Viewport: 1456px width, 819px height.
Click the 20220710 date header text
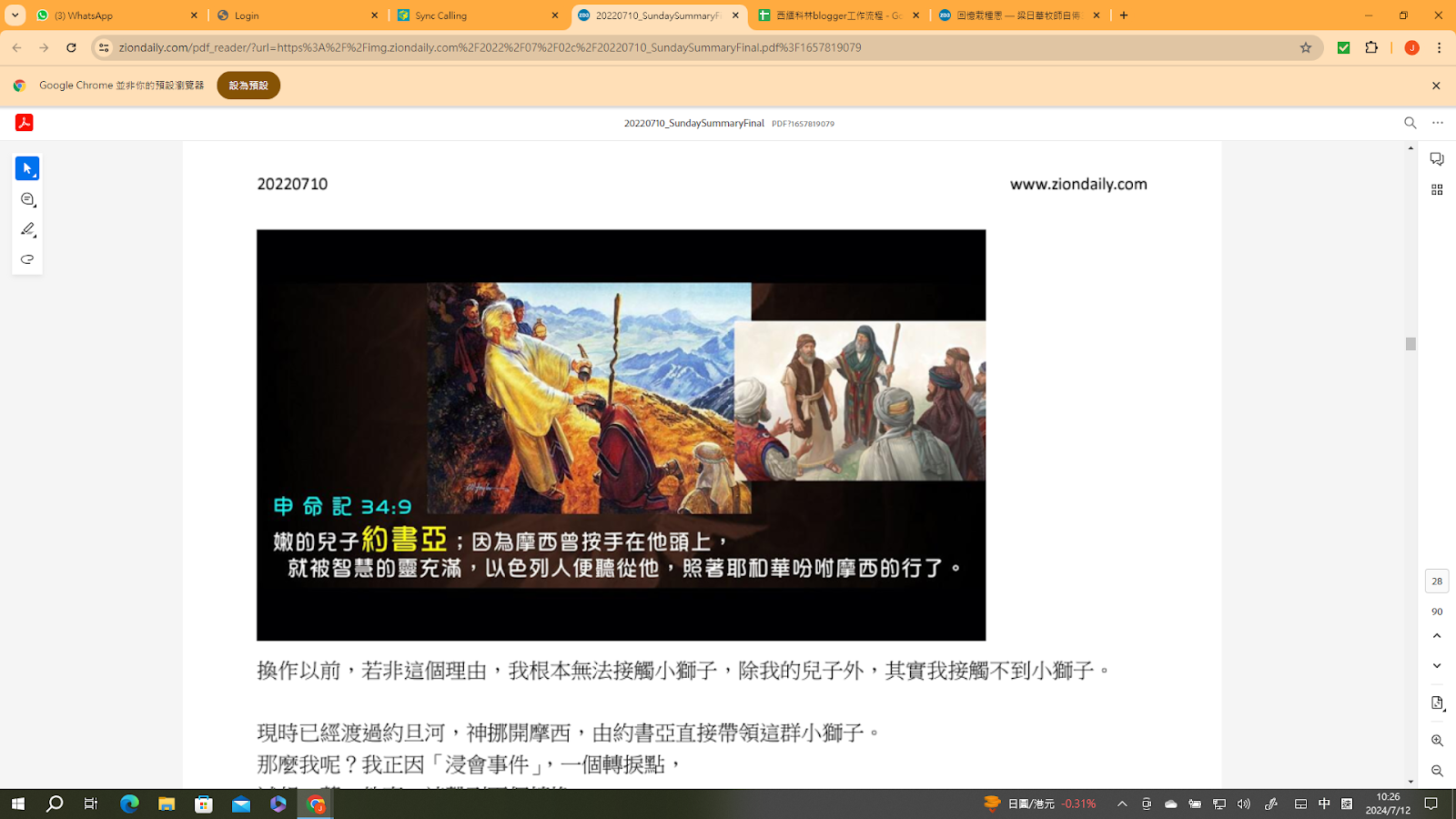click(x=292, y=184)
